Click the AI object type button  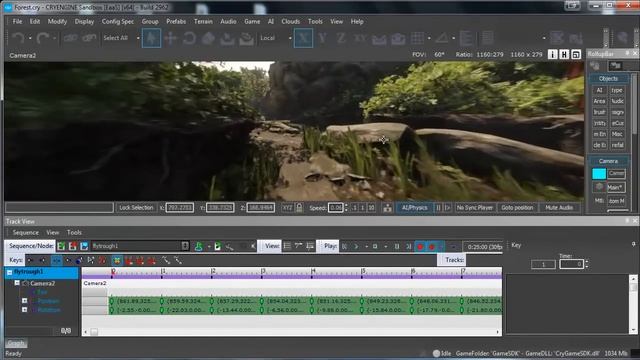point(599,90)
